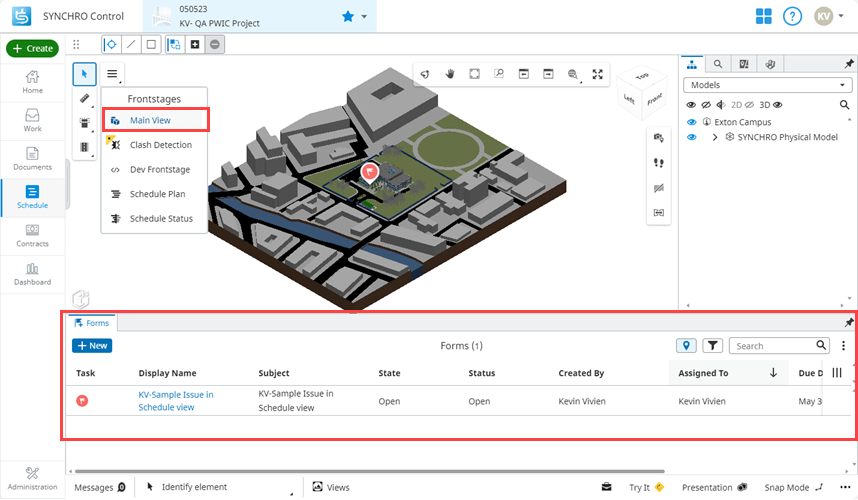Select the Pan hand tool
The image size is (858, 500).
[450, 74]
